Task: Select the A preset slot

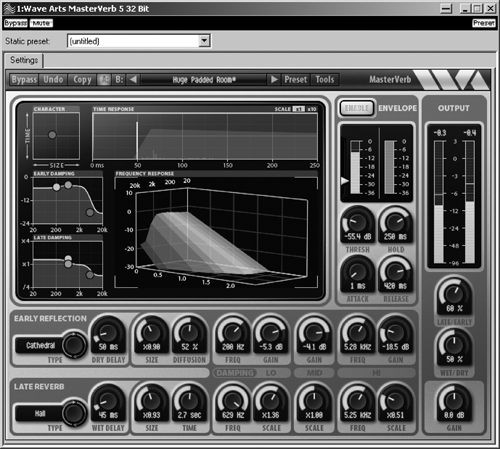Action: point(104,80)
